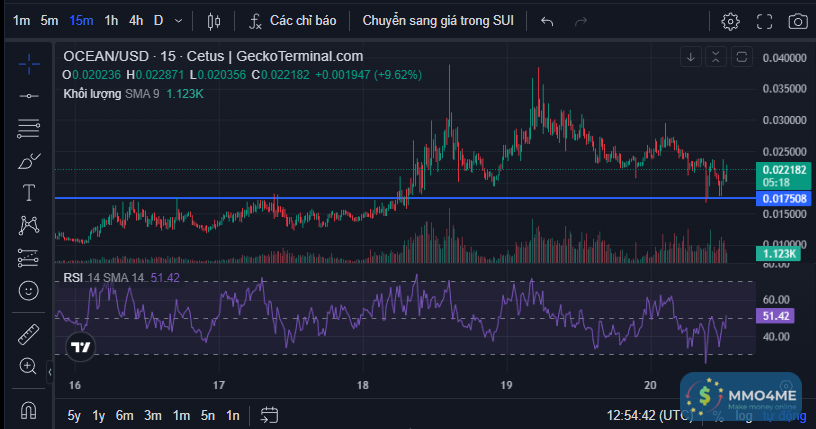Click the 0.017508 price label
This screenshot has height=429, width=816.
point(783,198)
